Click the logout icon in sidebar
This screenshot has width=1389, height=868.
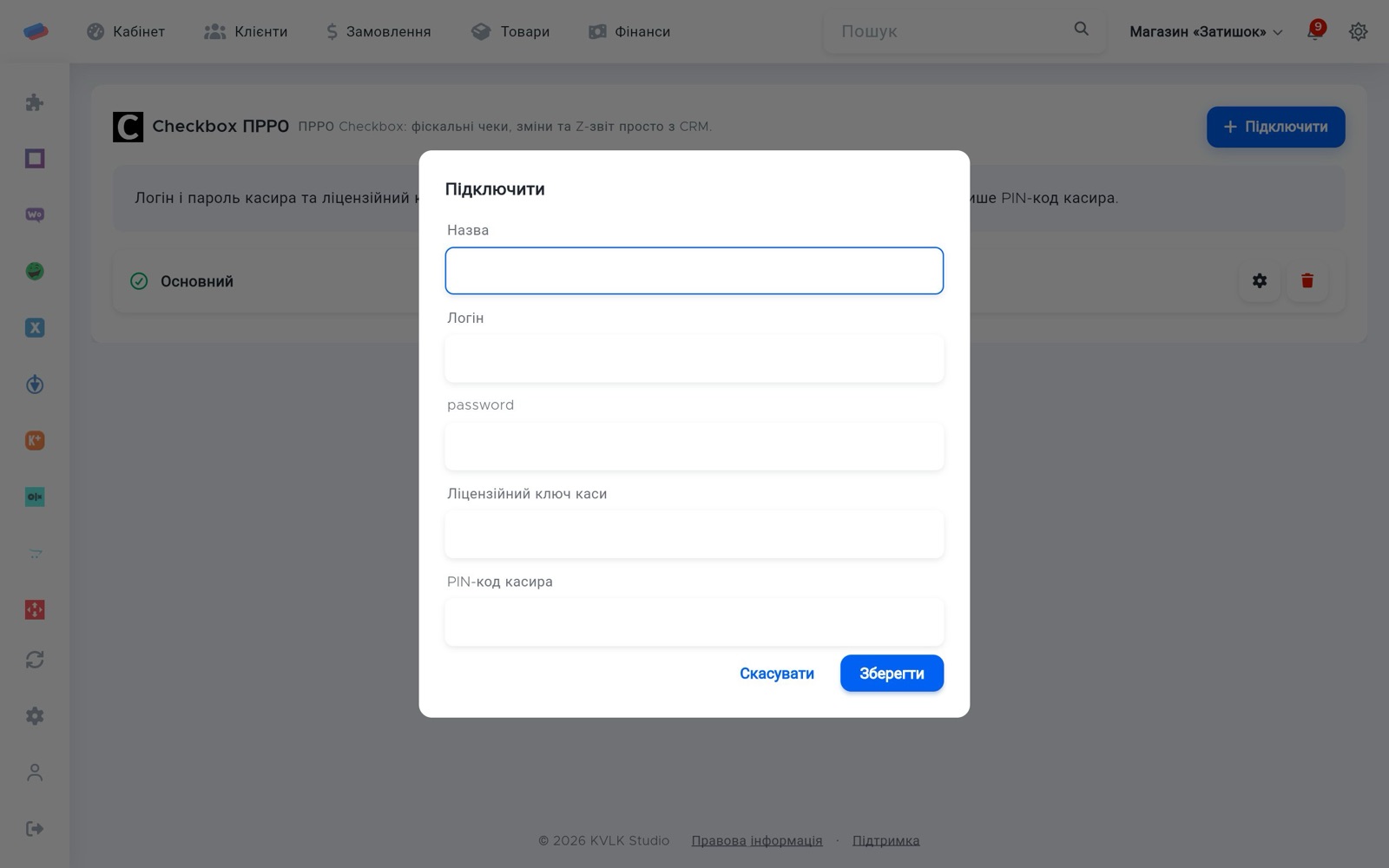(35, 829)
